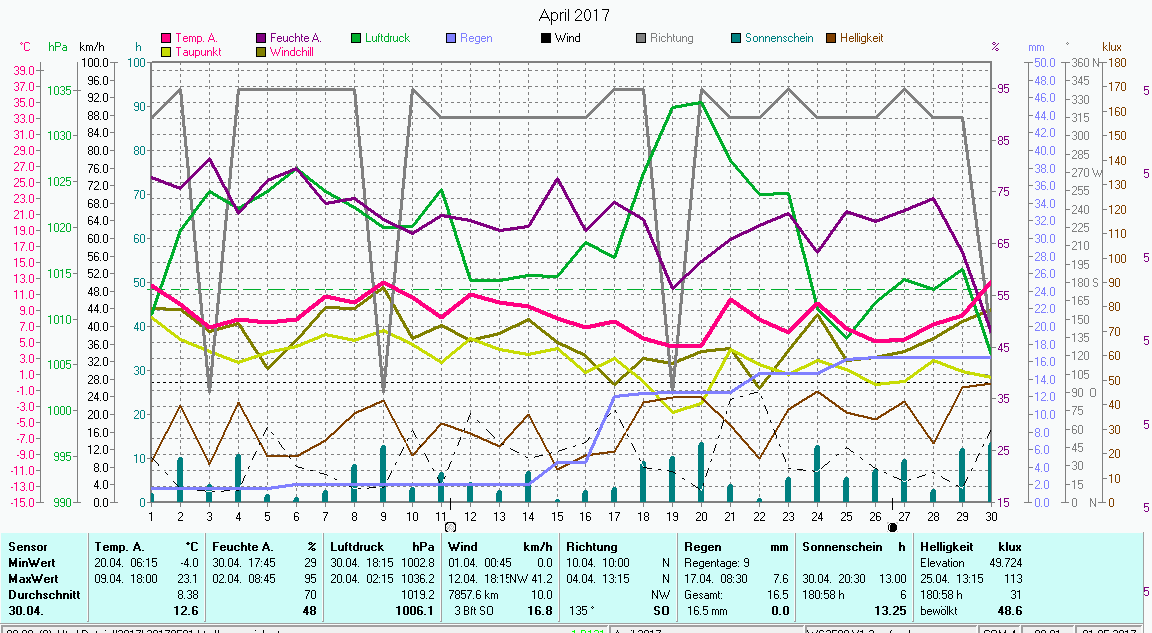The width and height of the screenshot is (1152, 633).
Task: Select the black Wind legend swatch
Action: click(x=545, y=39)
